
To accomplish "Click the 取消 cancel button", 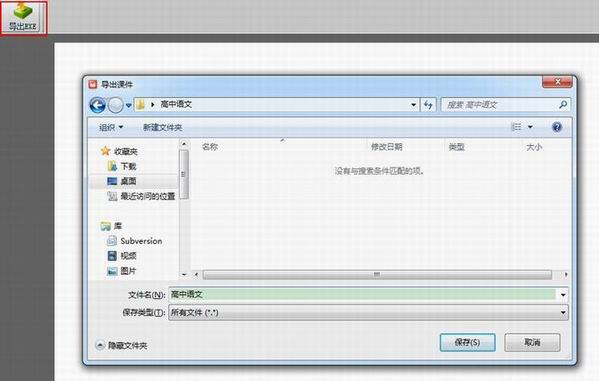I will [x=532, y=342].
